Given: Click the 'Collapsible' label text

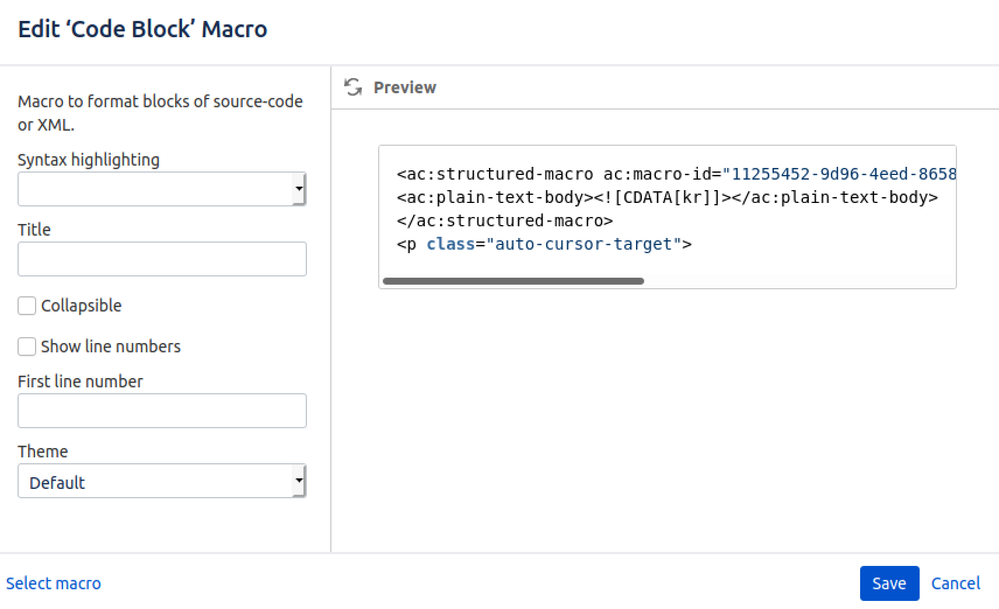Looking at the screenshot, I should click(x=81, y=306).
